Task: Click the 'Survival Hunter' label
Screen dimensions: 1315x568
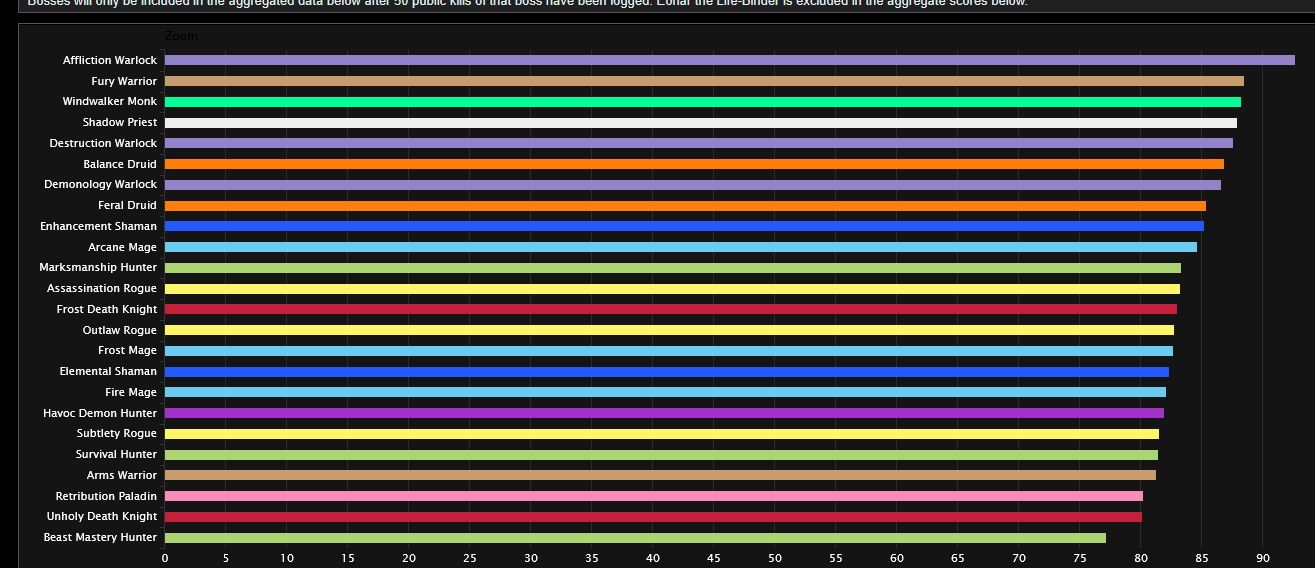Action: 117,455
